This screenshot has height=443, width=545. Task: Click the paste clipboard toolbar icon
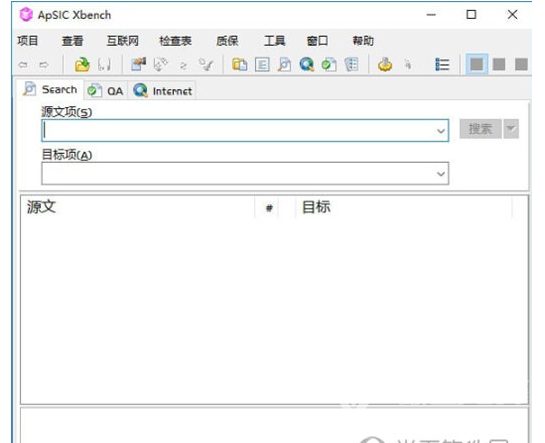239,65
